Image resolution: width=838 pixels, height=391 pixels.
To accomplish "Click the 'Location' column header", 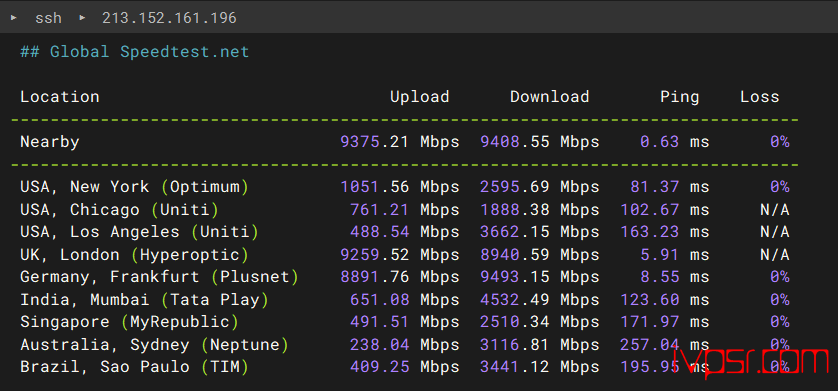I will 60,97.
